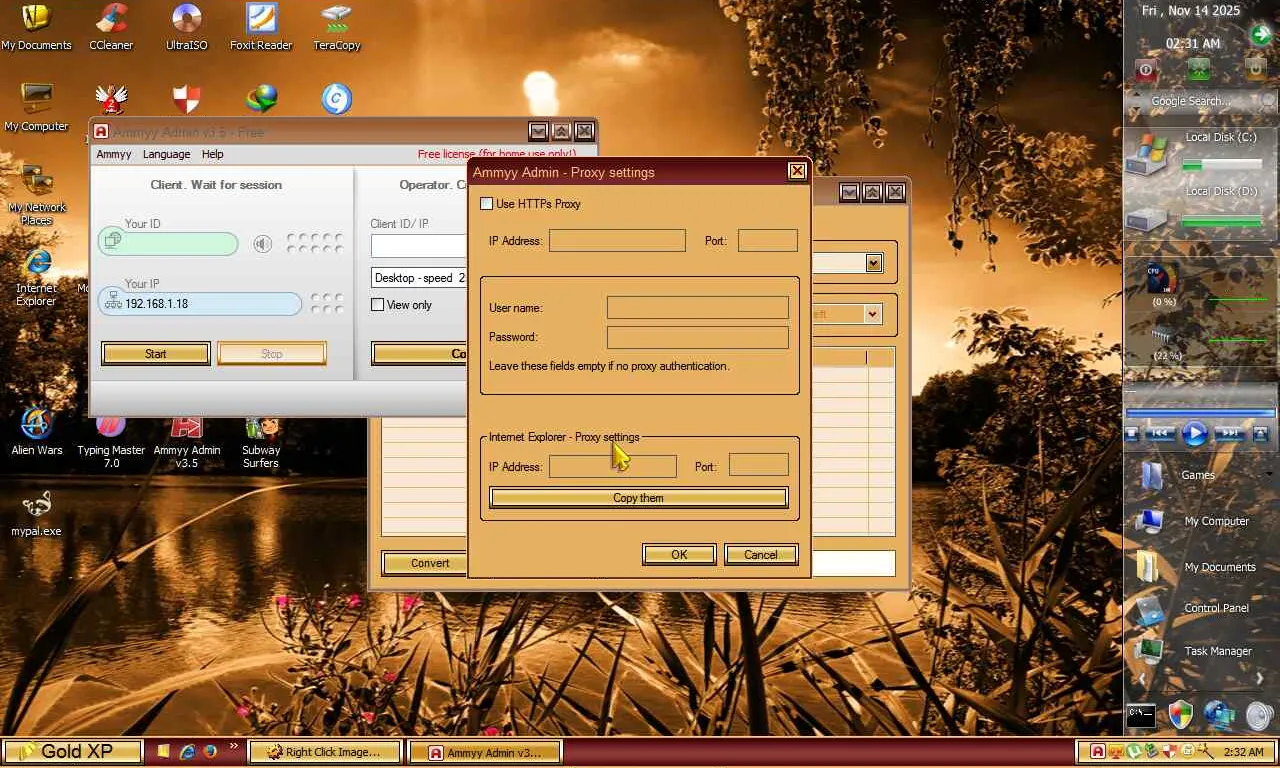This screenshot has height=768, width=1280.
Task: Click the proxy Port field
Action: (x=768, y=240)
